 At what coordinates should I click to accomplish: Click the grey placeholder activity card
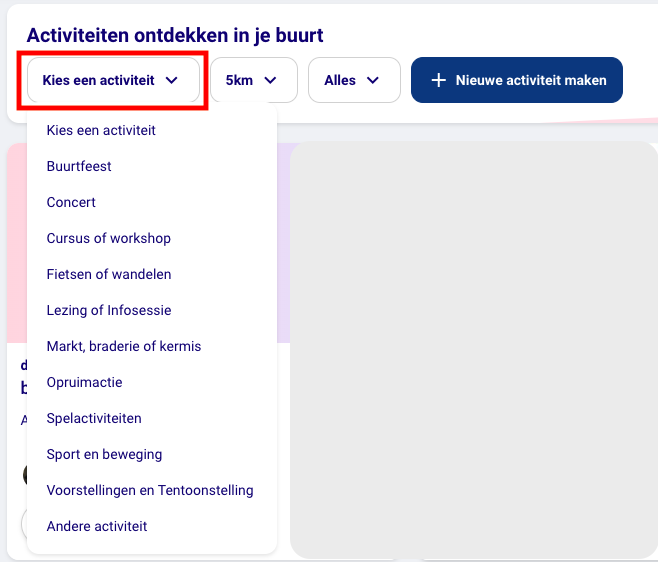472,350
